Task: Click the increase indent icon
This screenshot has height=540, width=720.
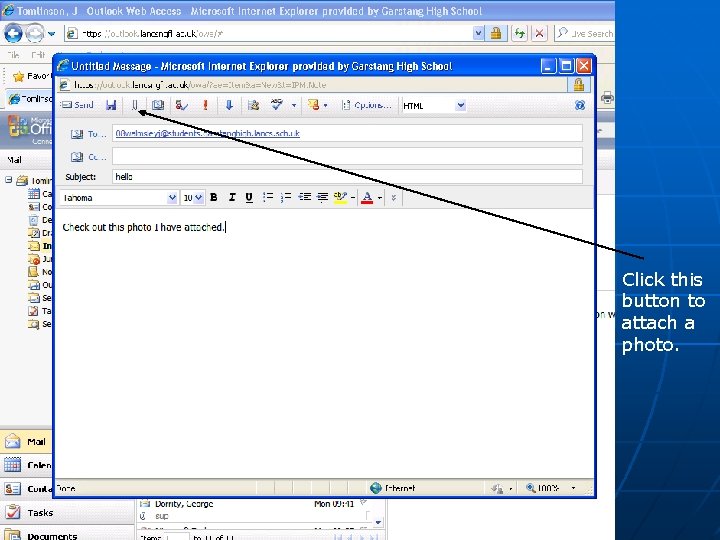Action: click(323, 197)
